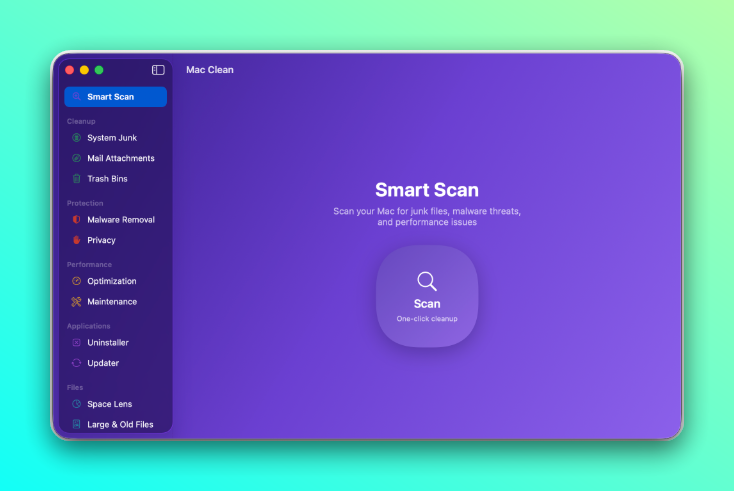
Task: Select Smart Scan in the sidebar
Action: click(x=116, y=97)
